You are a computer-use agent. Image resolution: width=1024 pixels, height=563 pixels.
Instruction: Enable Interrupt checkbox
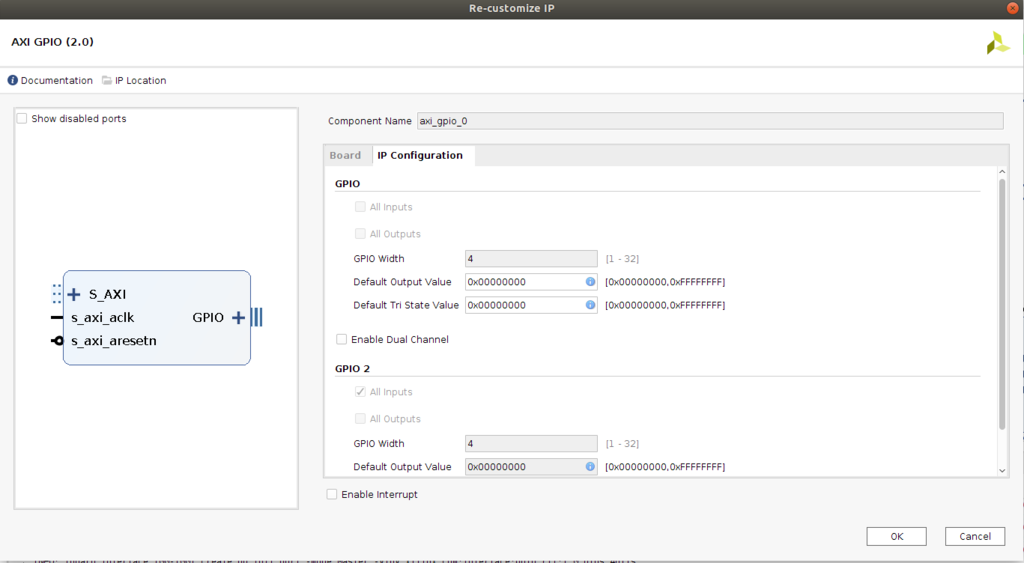coord(332,494)
